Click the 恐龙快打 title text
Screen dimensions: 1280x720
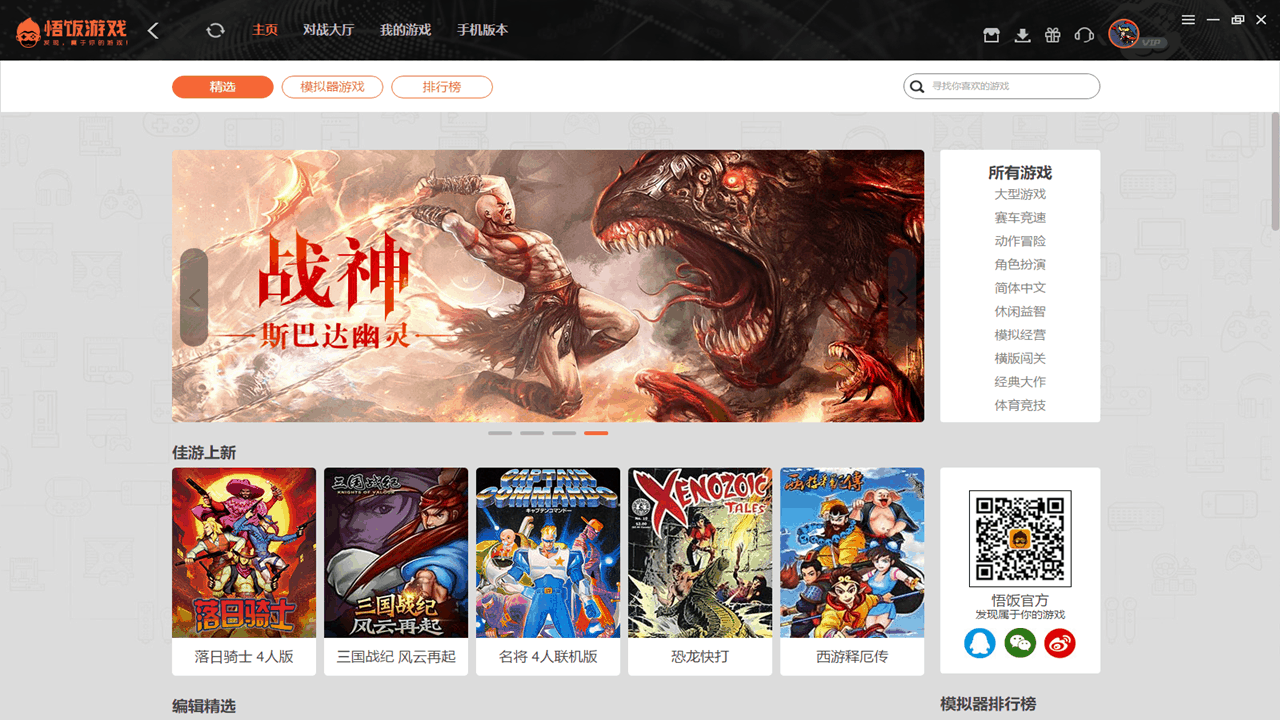pos(700,657)
